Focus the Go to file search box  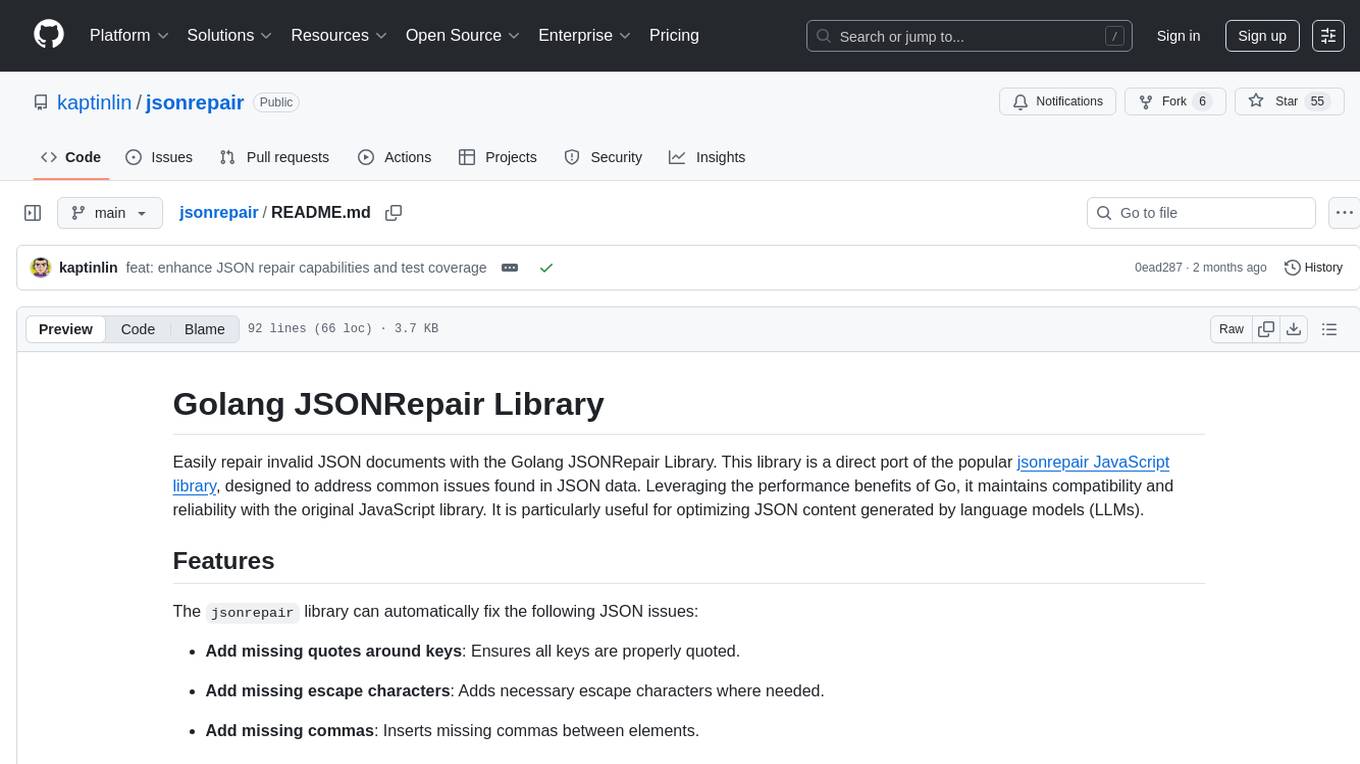1201,213
